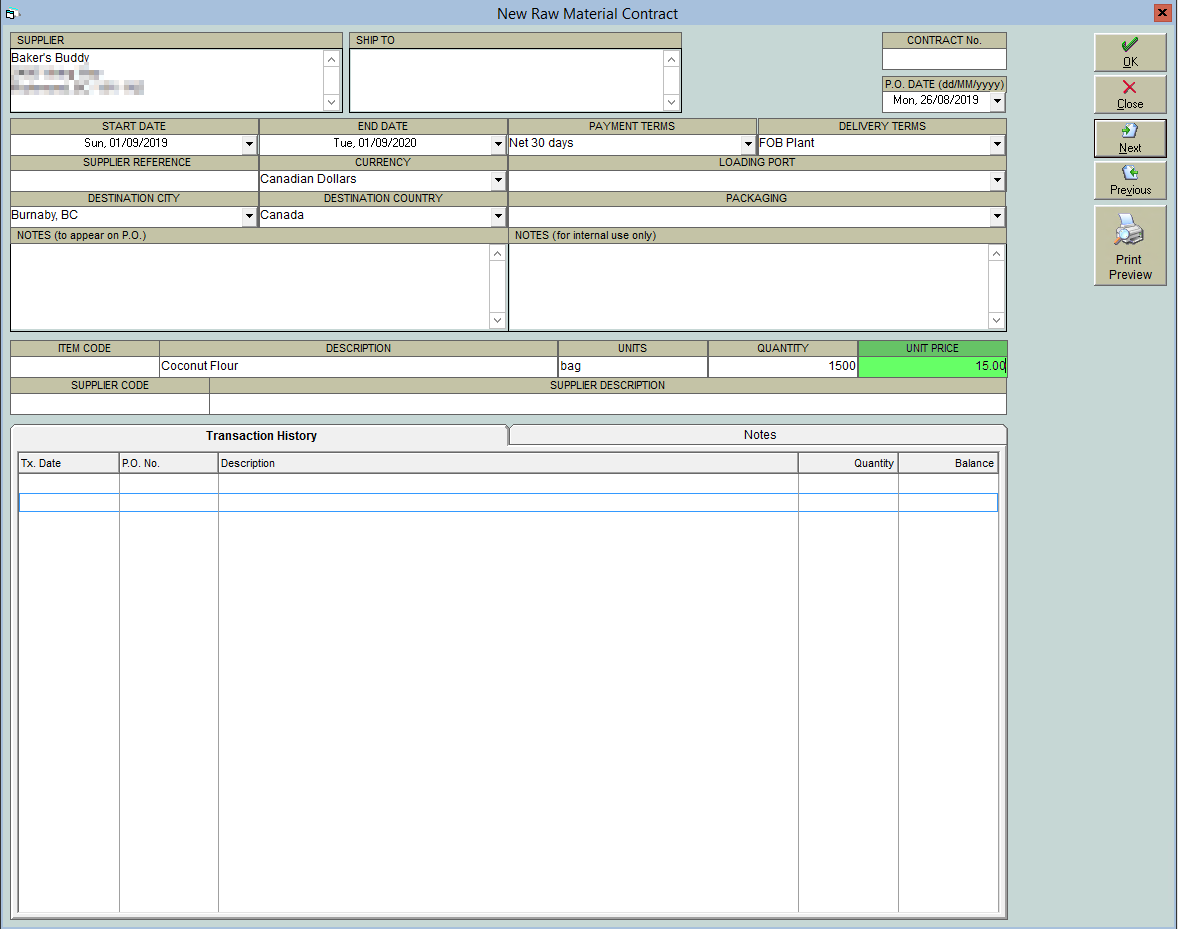Click P.O. notes scroll up arrow

click(x=497, y=254)
